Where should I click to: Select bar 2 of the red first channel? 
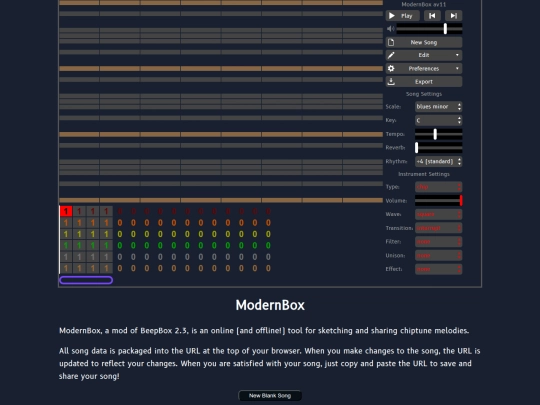click(79, 211)
